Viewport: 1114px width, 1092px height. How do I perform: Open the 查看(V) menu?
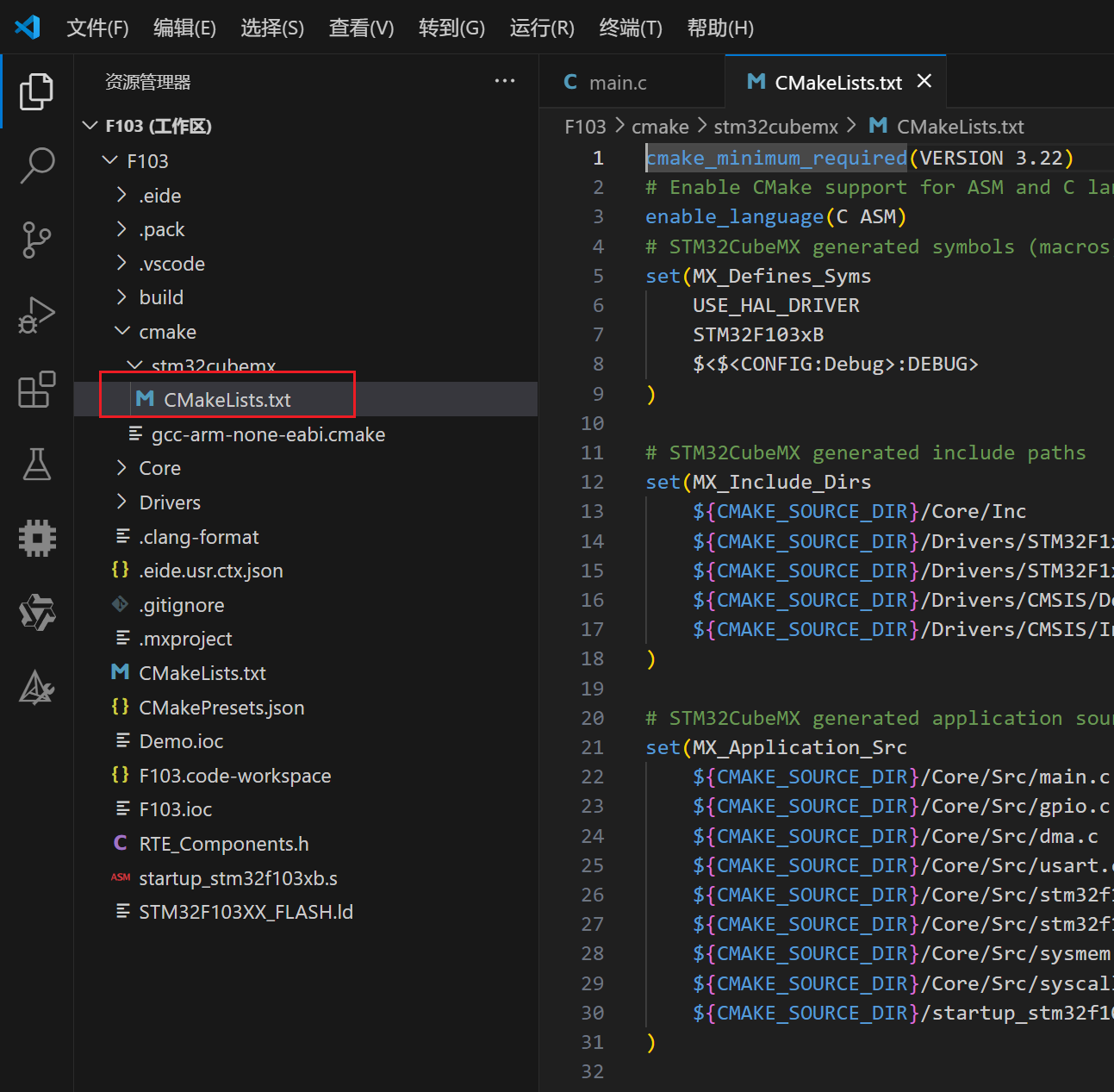click(361, 28)
